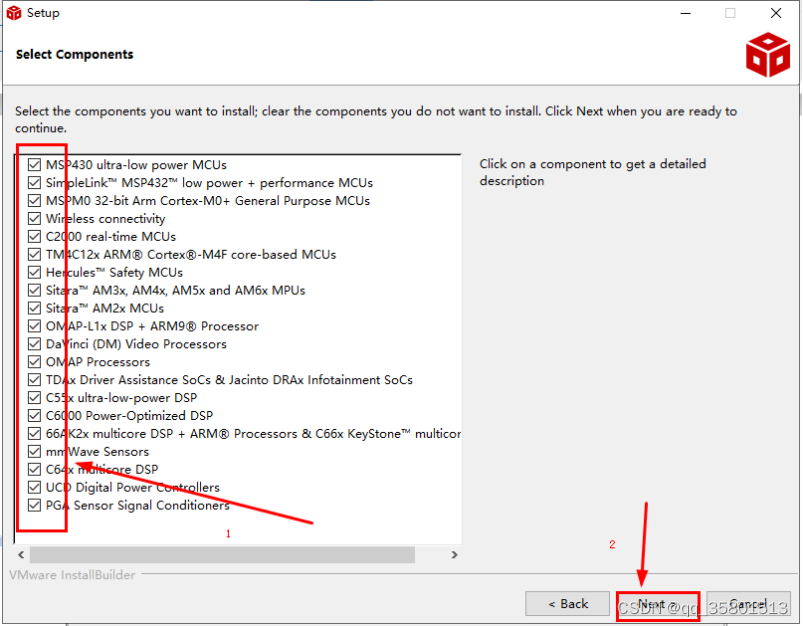803x626 pixels.
Task: Click the red cube logo in header
Action: (768, 55)
